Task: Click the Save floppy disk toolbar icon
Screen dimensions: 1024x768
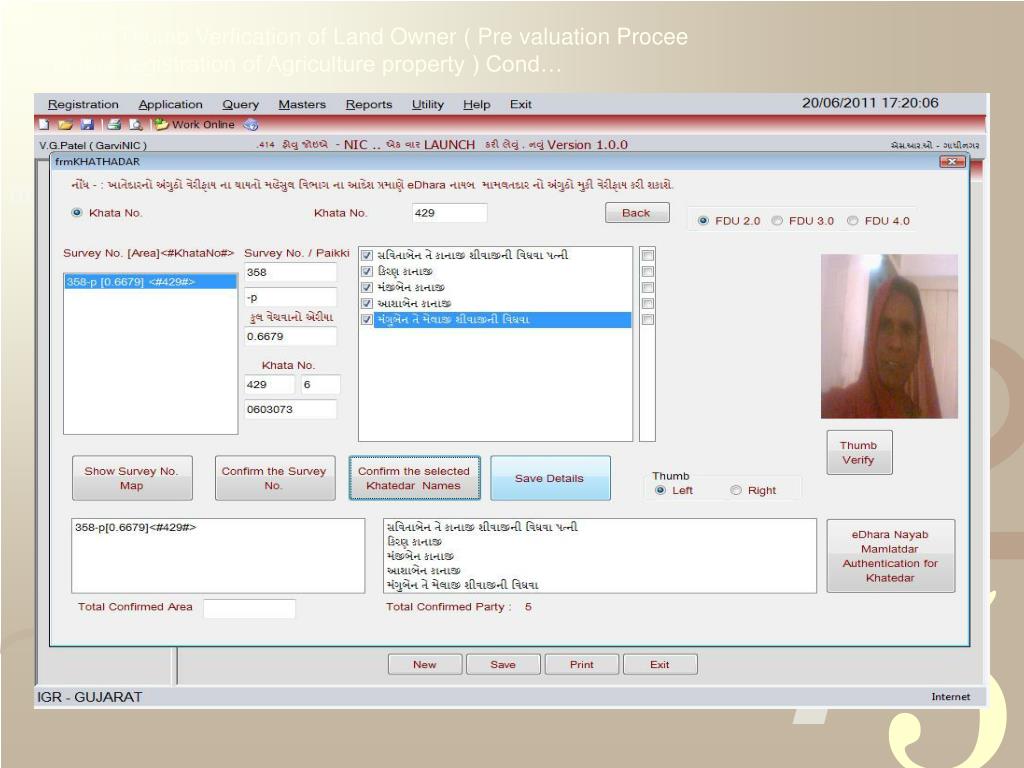Action: point(87,124)
